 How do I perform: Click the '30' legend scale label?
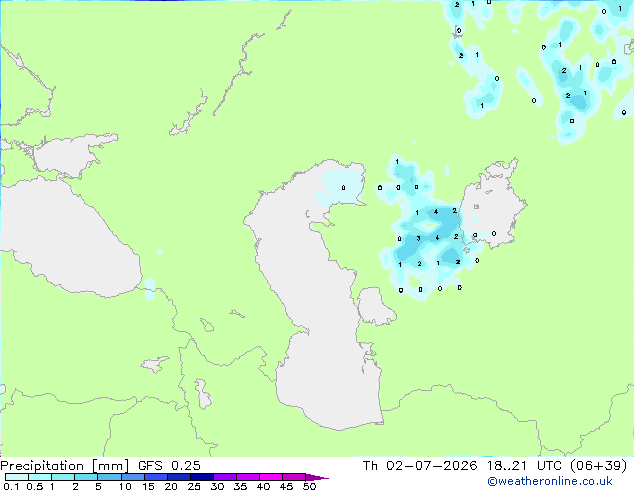pos(217,486)
